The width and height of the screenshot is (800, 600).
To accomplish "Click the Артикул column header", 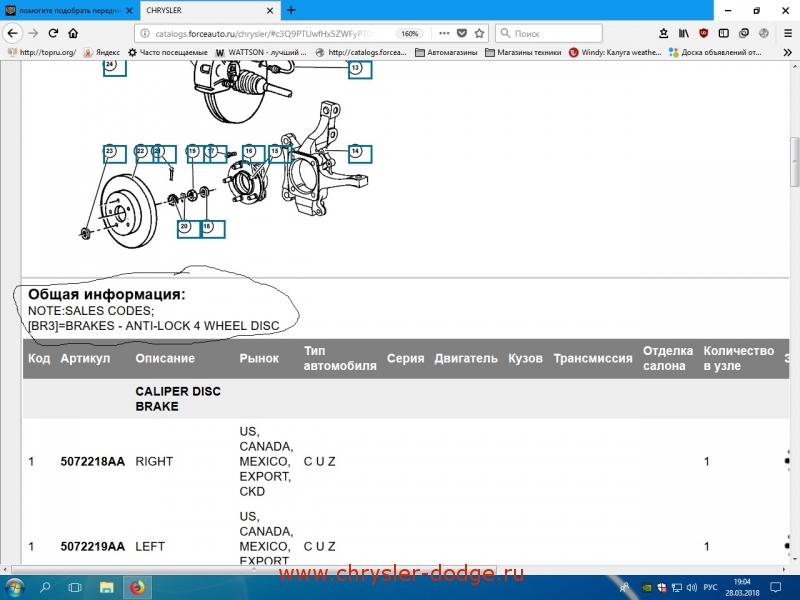I will 85,358.
